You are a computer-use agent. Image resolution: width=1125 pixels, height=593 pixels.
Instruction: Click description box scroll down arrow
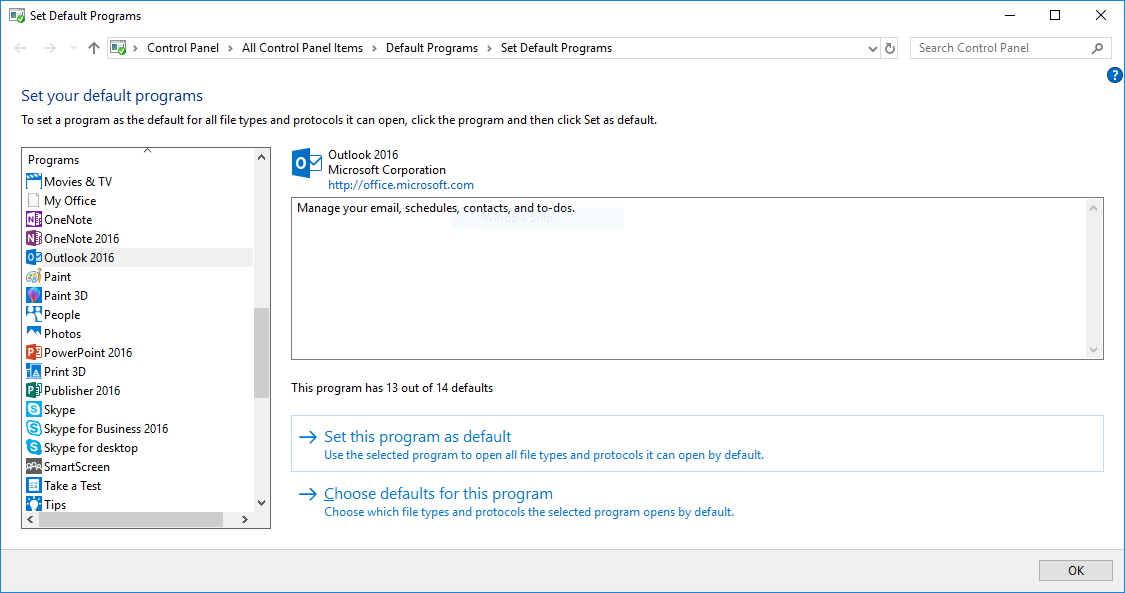1093,350
